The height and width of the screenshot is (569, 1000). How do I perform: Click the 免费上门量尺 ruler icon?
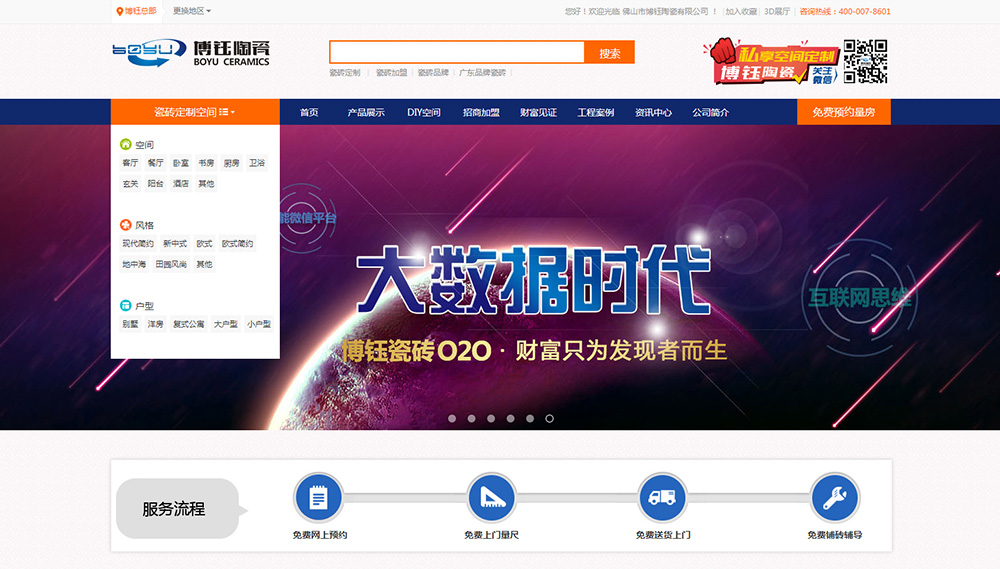pos(491,498)
